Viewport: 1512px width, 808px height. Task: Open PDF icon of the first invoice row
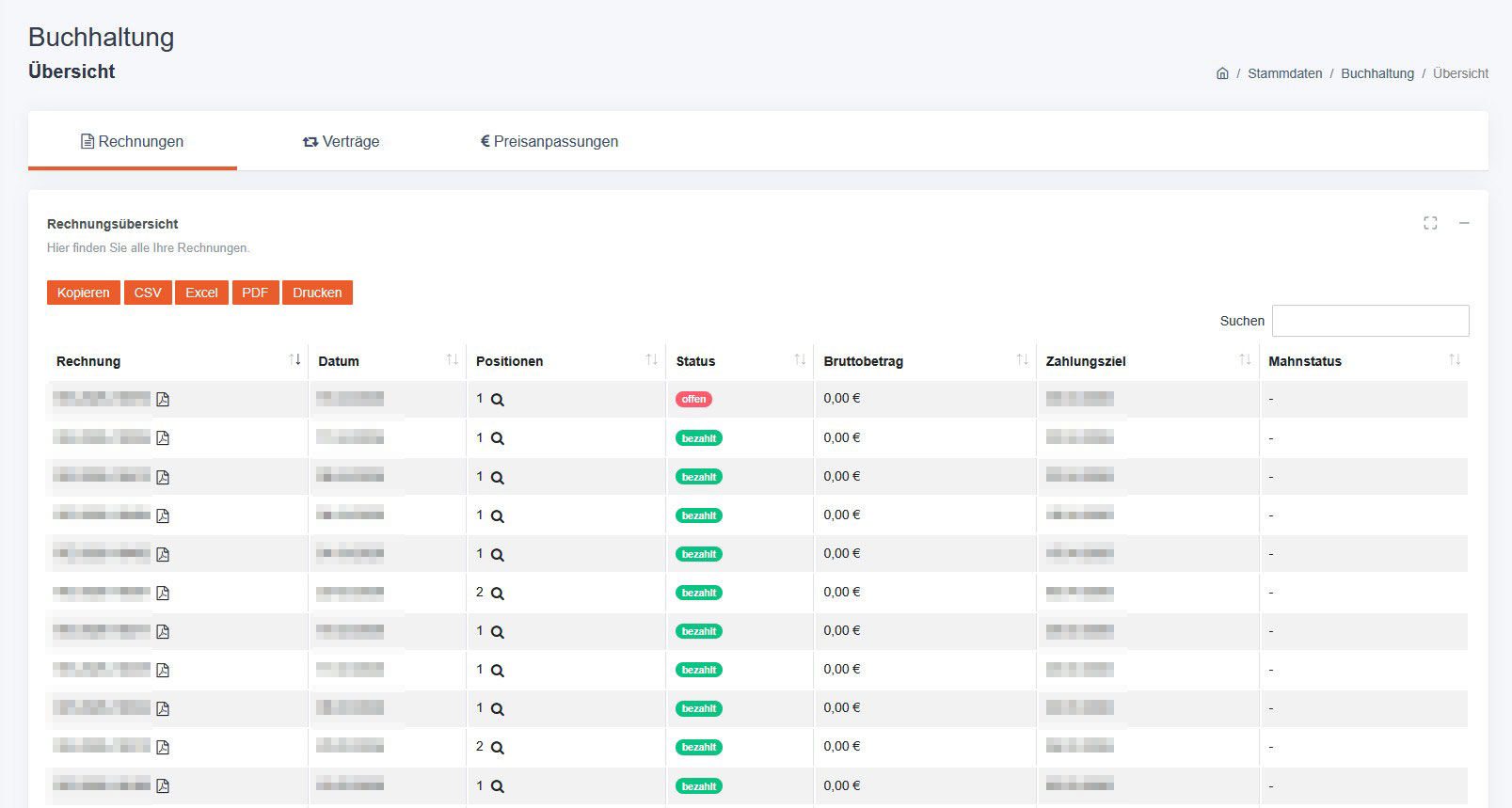[163, 400]
